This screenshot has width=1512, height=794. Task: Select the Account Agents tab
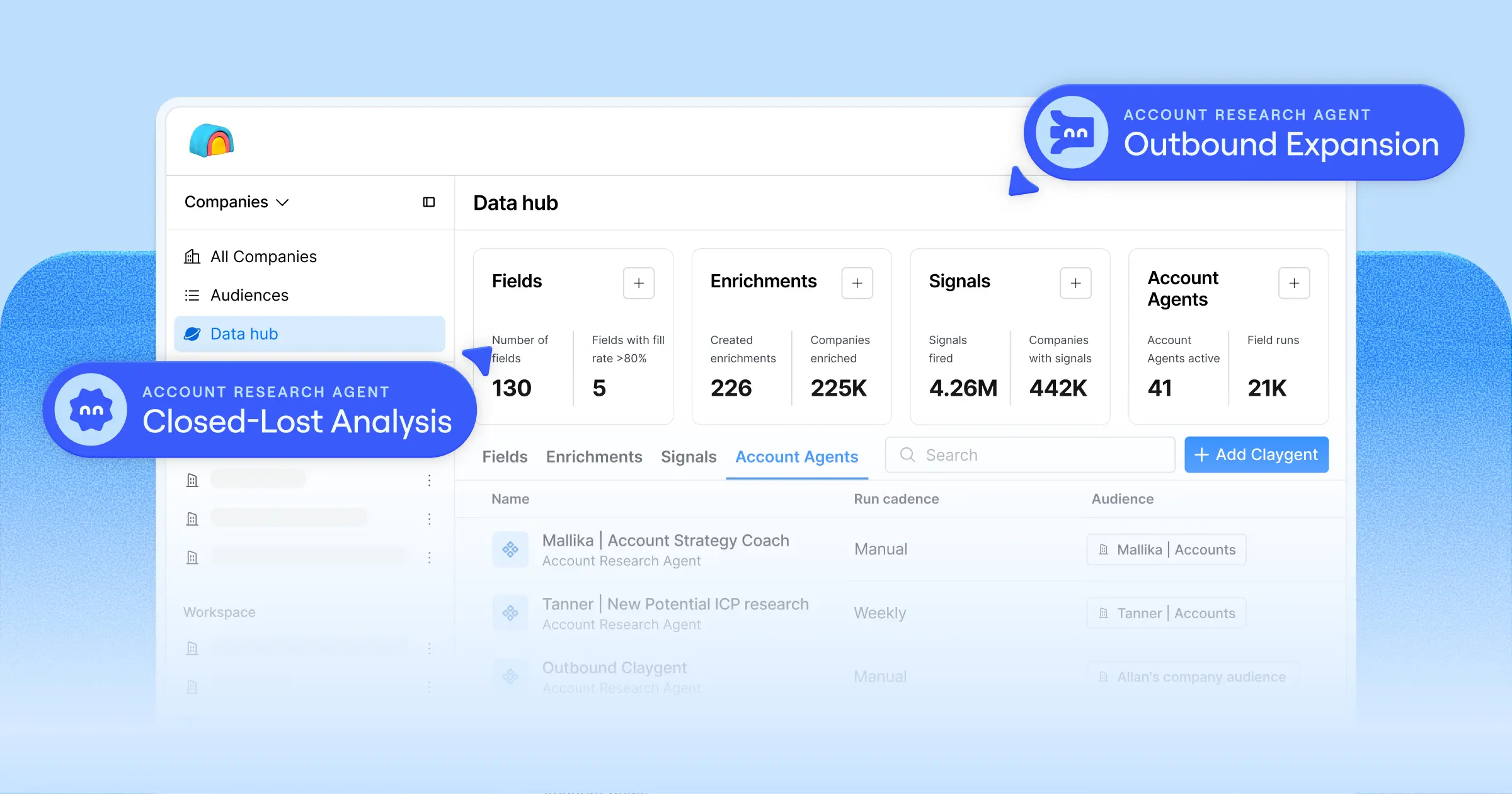pyautogui.click(x=797, y=456)
